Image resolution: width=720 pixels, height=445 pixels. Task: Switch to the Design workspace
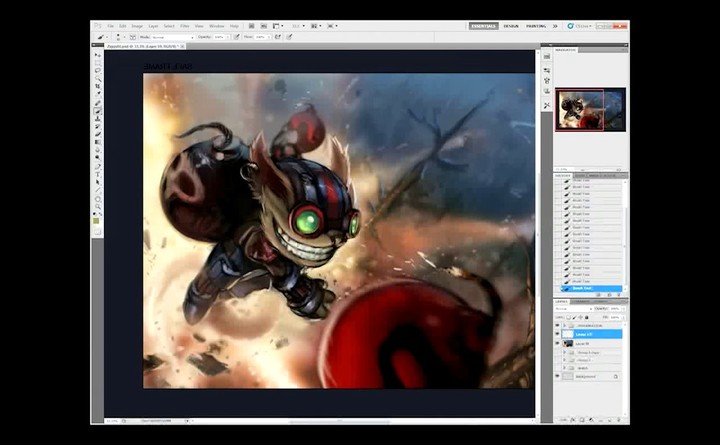pyautogui.click(x=511, y=26)
